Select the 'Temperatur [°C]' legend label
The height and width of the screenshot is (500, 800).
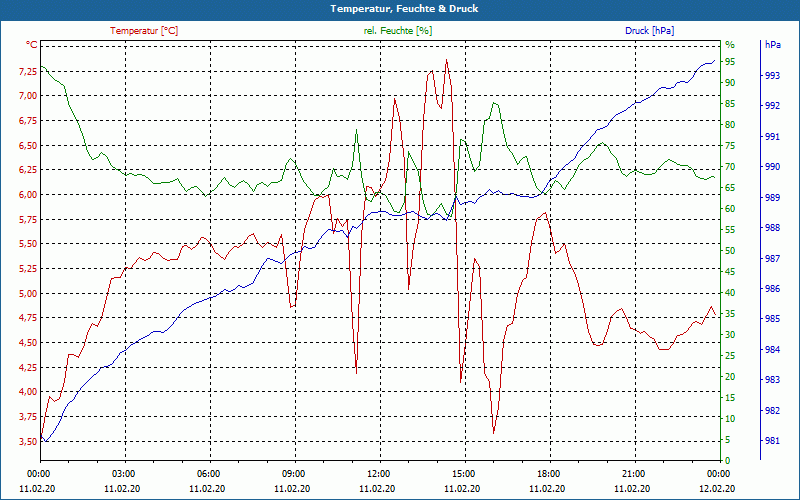(144, 31)
